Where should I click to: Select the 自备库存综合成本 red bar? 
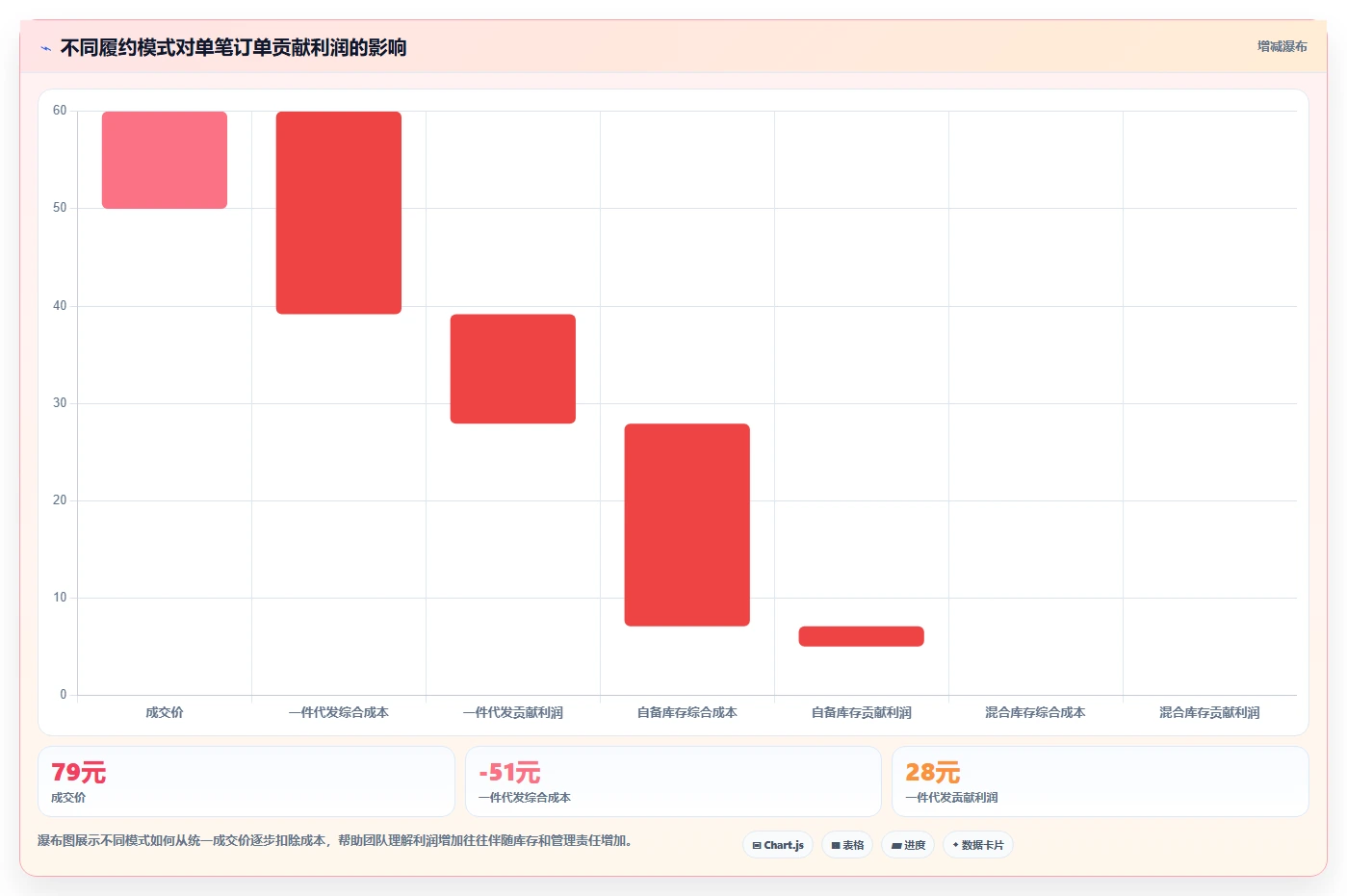pyautogui.click(x=687, y=525)
